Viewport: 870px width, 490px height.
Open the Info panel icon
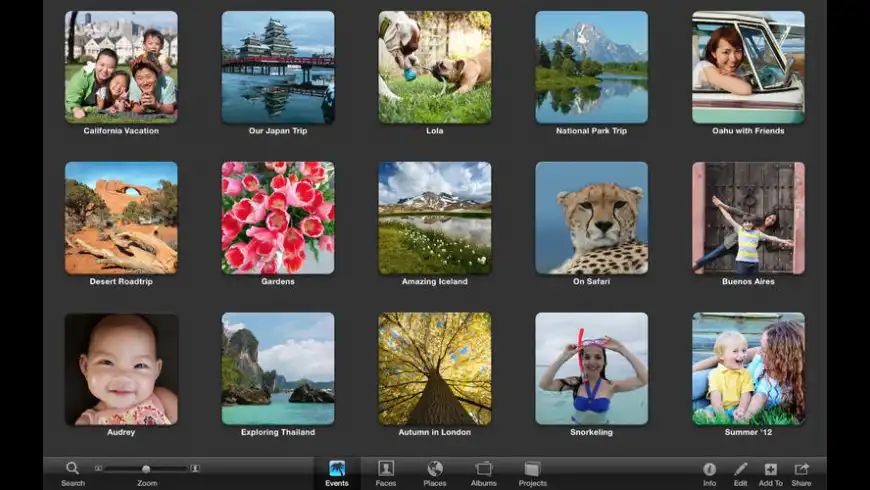(x=709, y=469)
